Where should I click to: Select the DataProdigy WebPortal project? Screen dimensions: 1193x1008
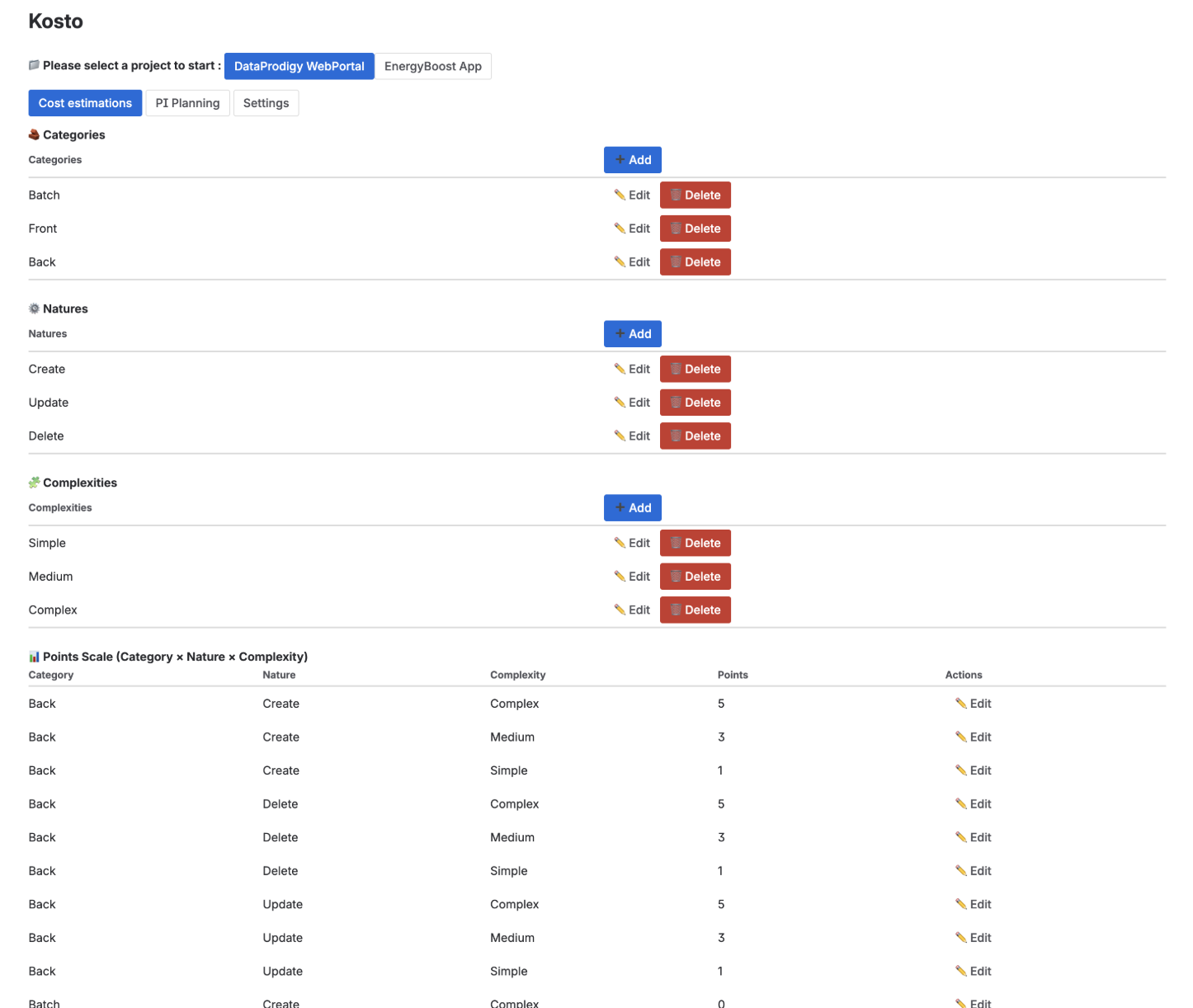(299, 66)
